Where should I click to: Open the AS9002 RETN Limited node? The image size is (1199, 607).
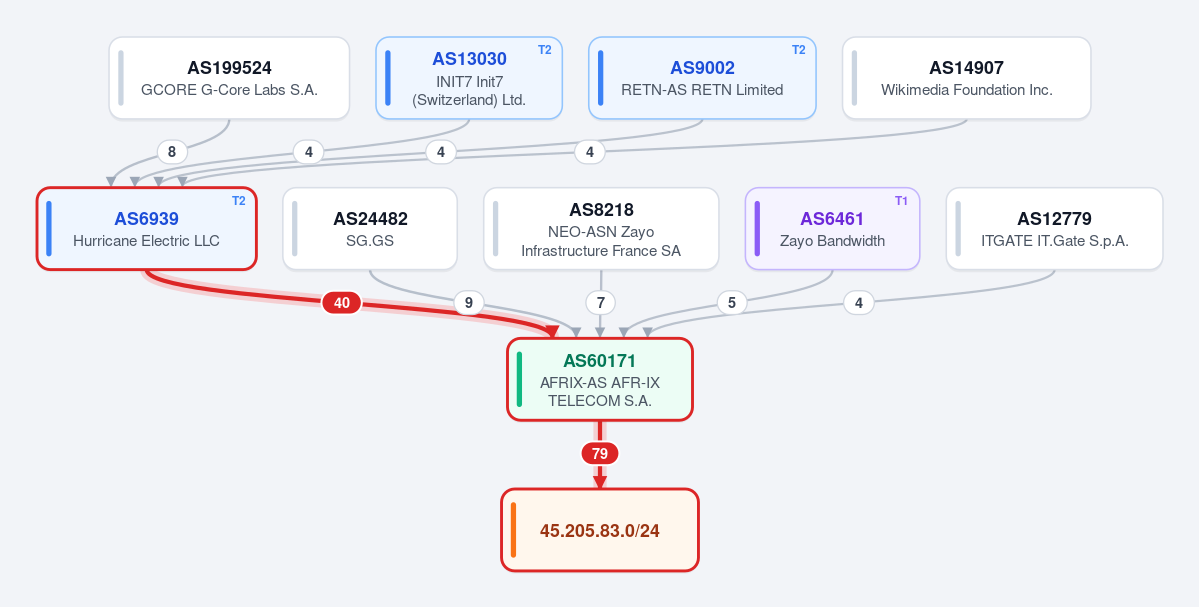702,78
